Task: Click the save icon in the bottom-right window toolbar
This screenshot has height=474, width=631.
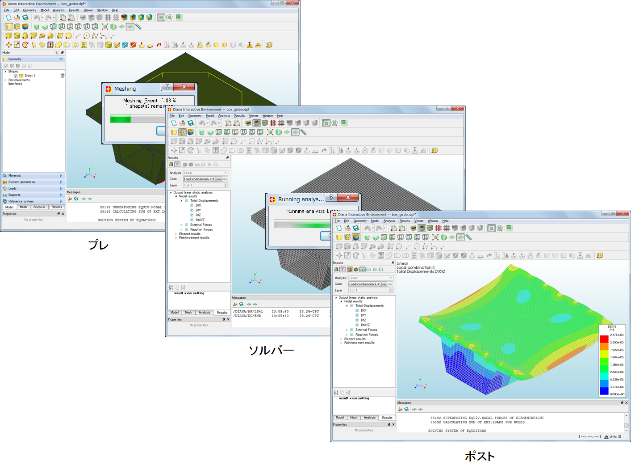Action: pos(356,229)
